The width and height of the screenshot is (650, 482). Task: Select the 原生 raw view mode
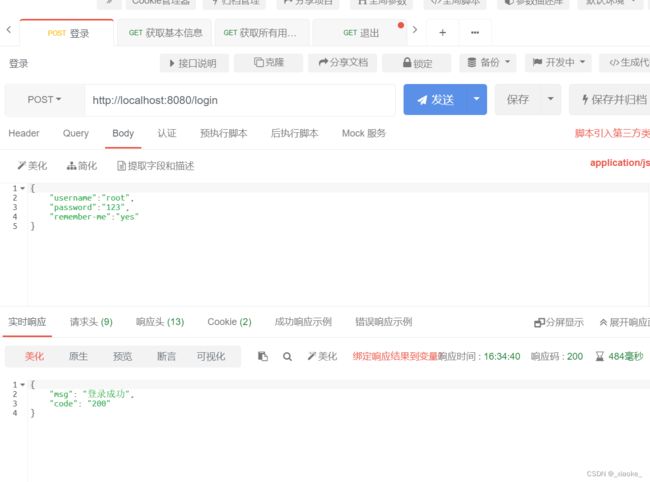78,356
